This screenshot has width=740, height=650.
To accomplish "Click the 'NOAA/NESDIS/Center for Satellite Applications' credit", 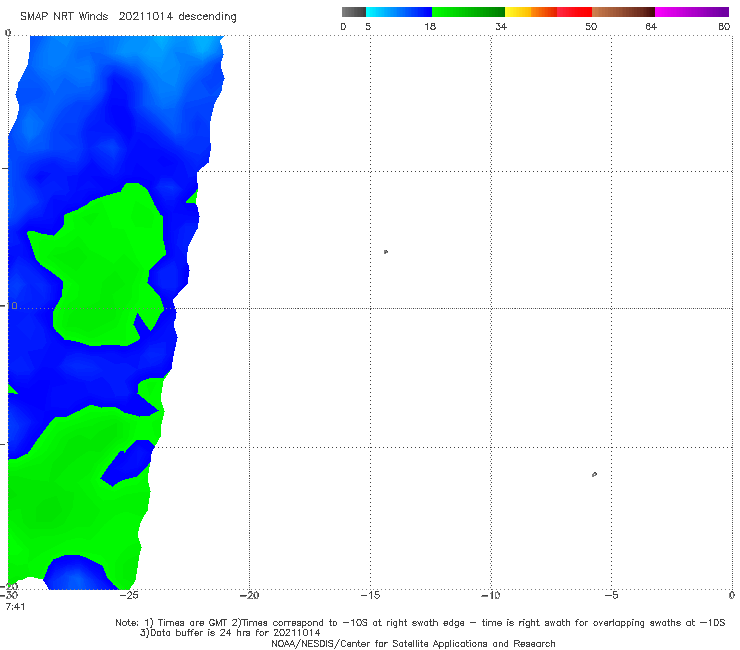I will click(x=413, y=644).
